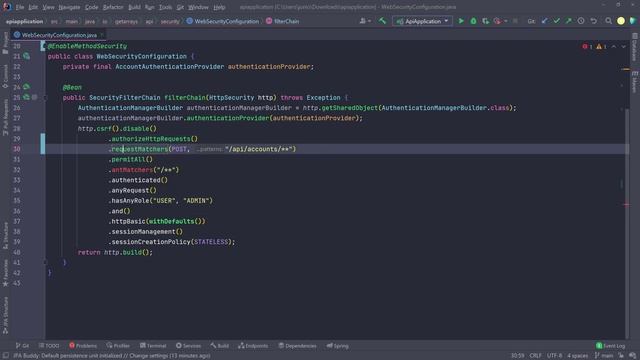Toggle the Structure tool window
Image resolution: width=640 pixels, height=360 pixels.
[x=5, y=236]
